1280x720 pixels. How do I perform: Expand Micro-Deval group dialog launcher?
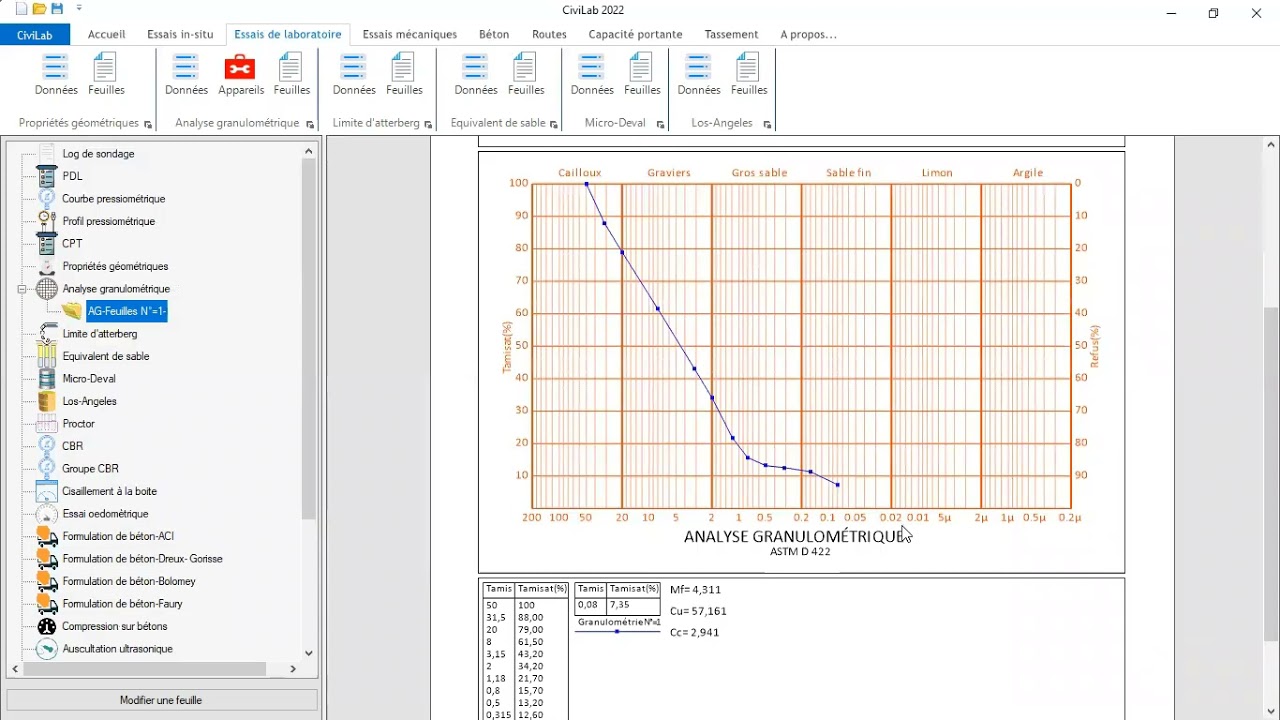click(660, 124)
